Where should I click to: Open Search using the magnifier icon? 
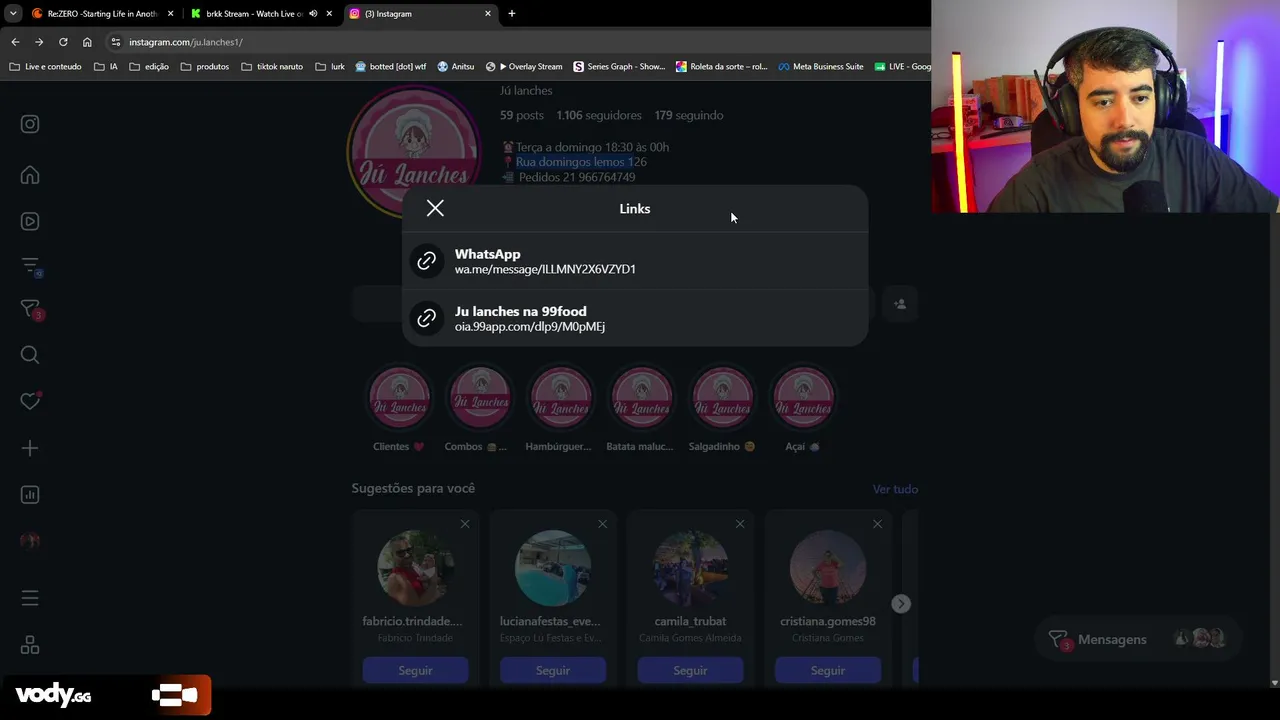click(x=30, y=355)
